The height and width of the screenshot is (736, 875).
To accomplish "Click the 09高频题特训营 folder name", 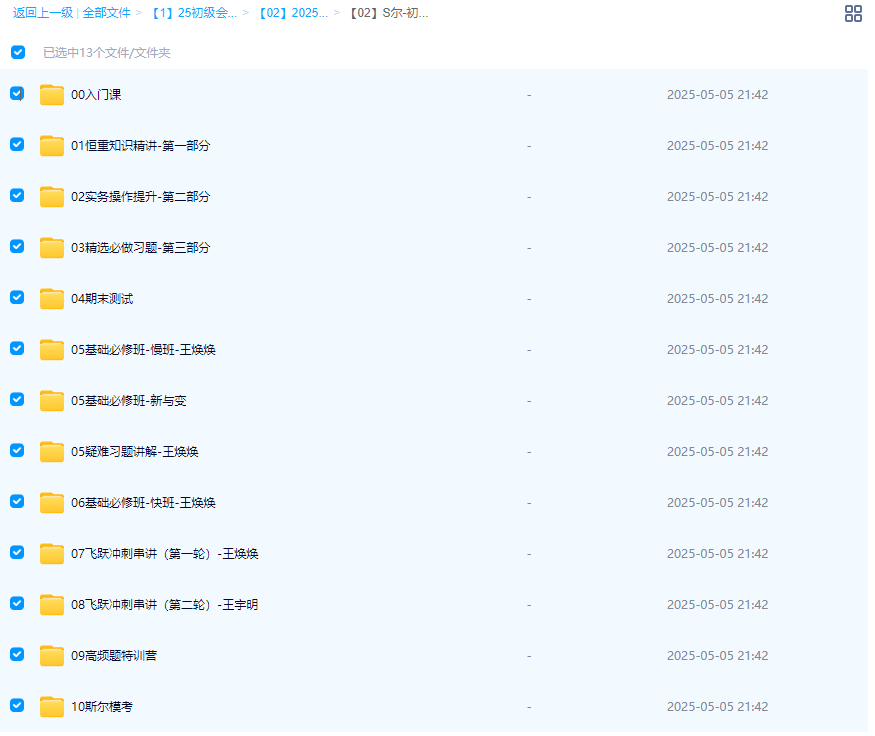I will [x=114, y=656].
